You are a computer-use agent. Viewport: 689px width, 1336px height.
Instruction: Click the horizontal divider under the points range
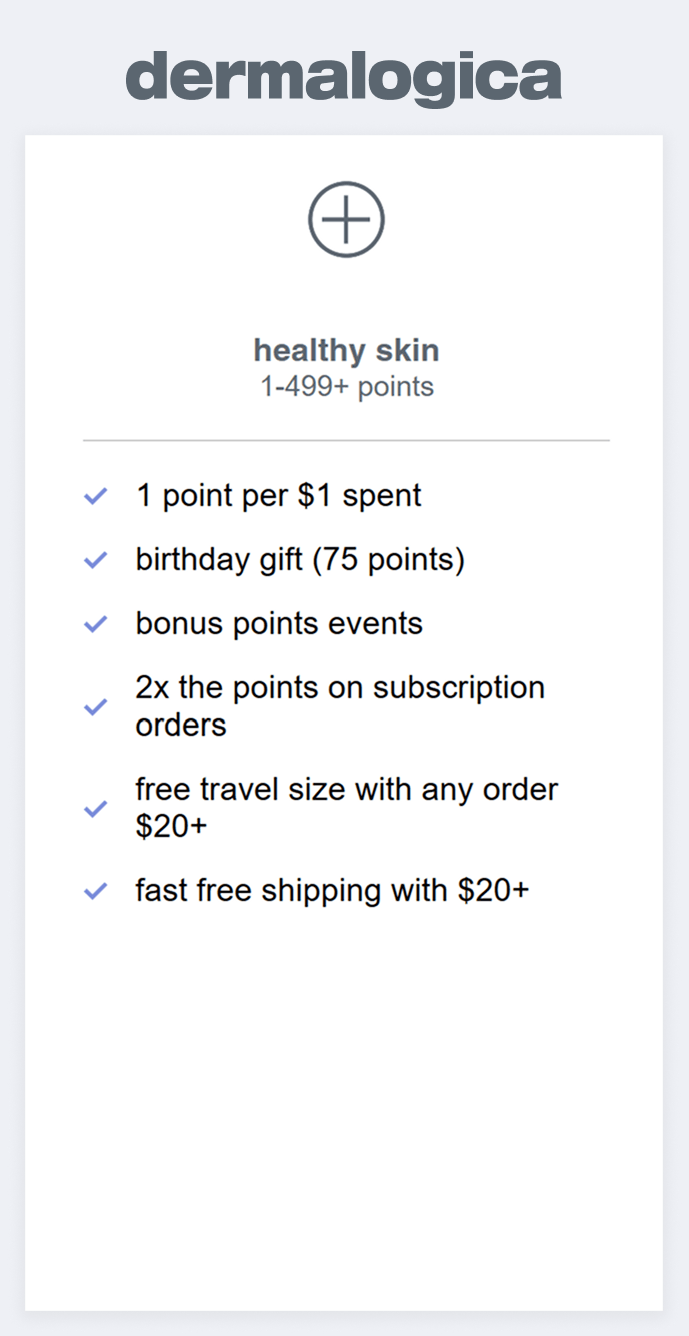pyautogui.click(x=346, y=440)
